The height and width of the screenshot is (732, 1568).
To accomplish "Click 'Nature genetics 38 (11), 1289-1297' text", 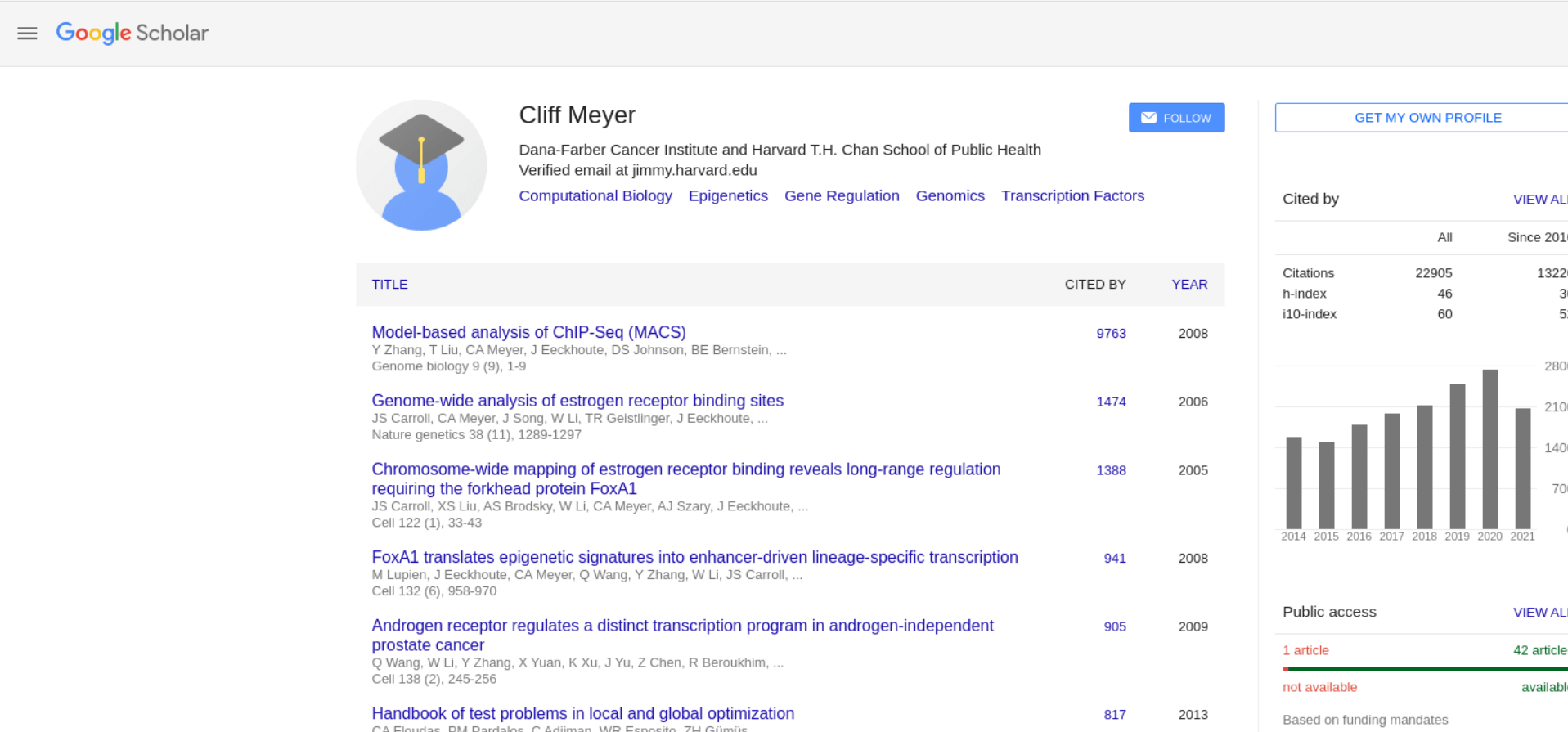I will coord(476,435).
